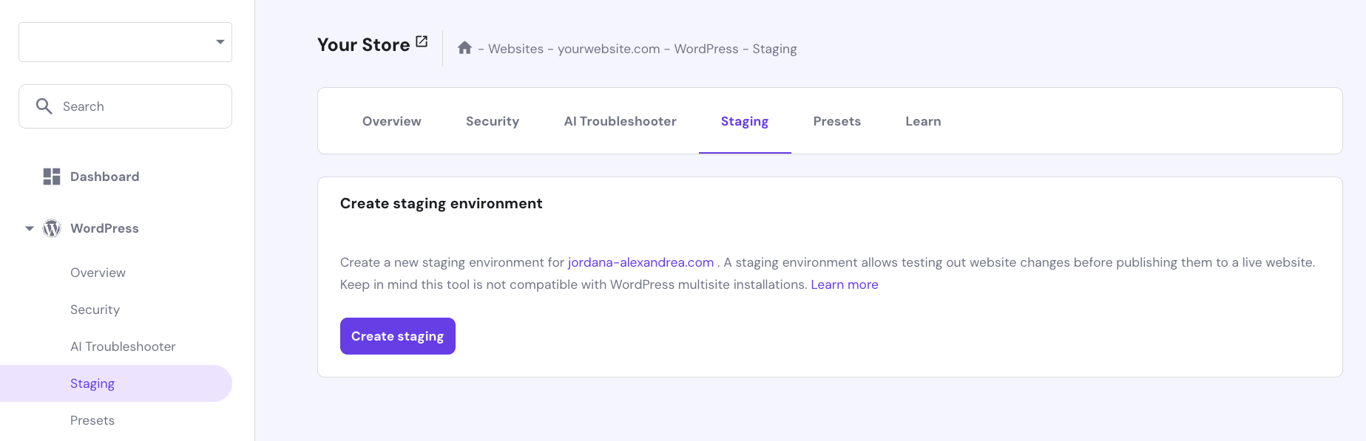The width and height of the screenshot is (1366, 441).
Task: Click the Search input field
Action: (125, 106)
